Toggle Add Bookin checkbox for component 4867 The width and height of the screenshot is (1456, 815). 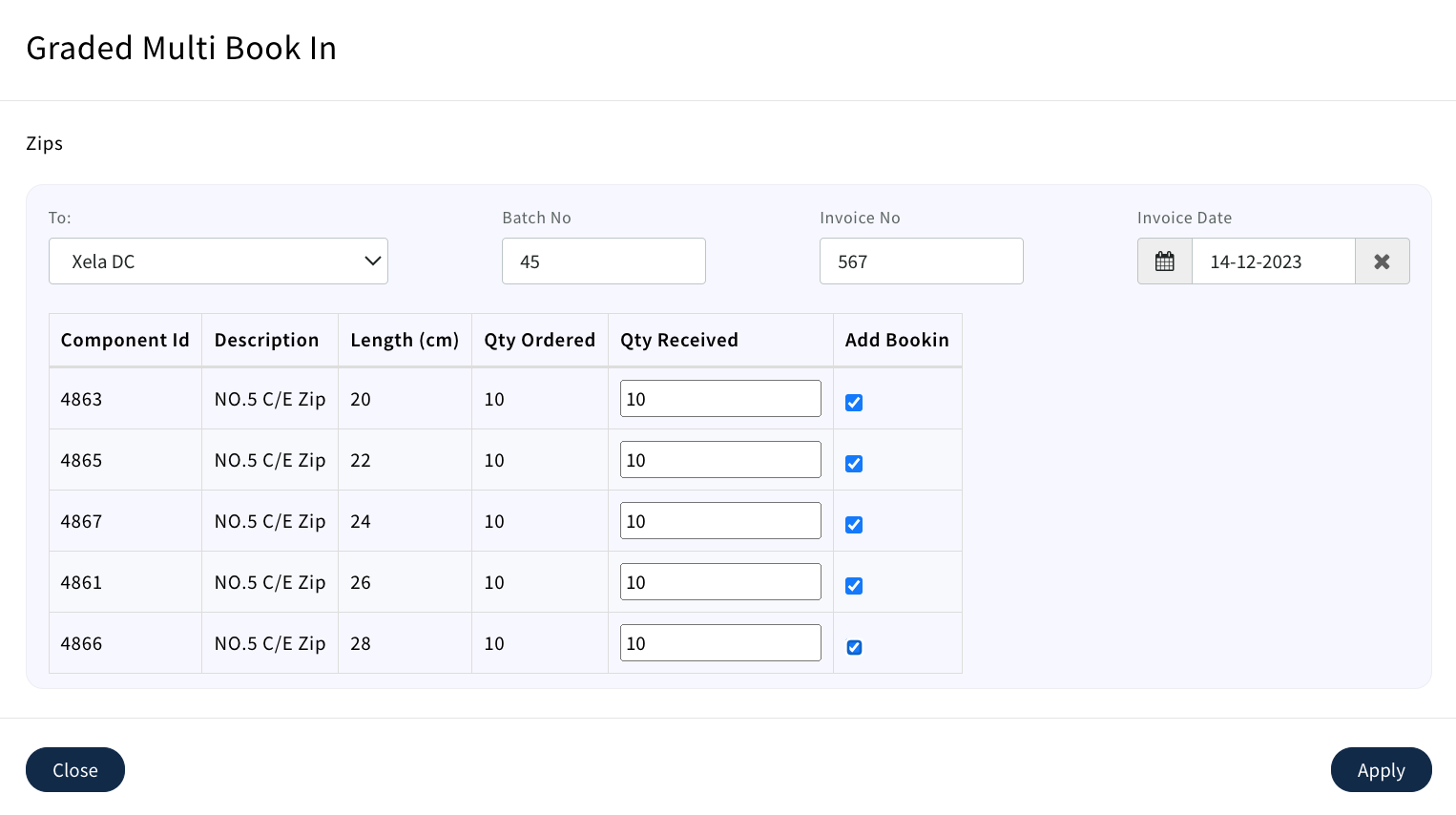pyautogui.click(x=854, y=525)
